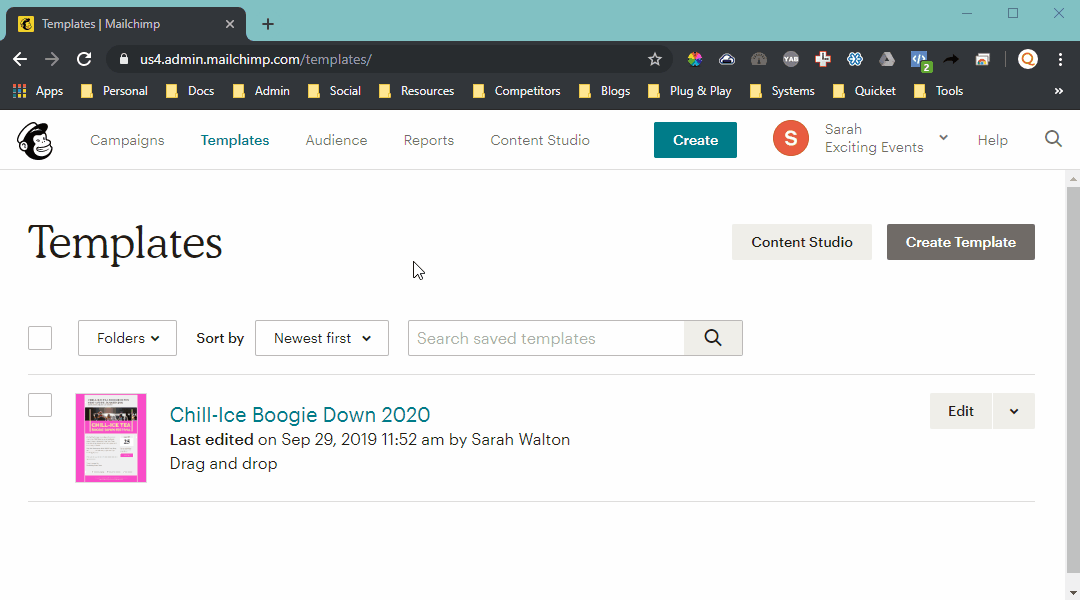Open the Audience navigation item
Viewport: 1080px width, 600px height.
[x=336, y=140]
